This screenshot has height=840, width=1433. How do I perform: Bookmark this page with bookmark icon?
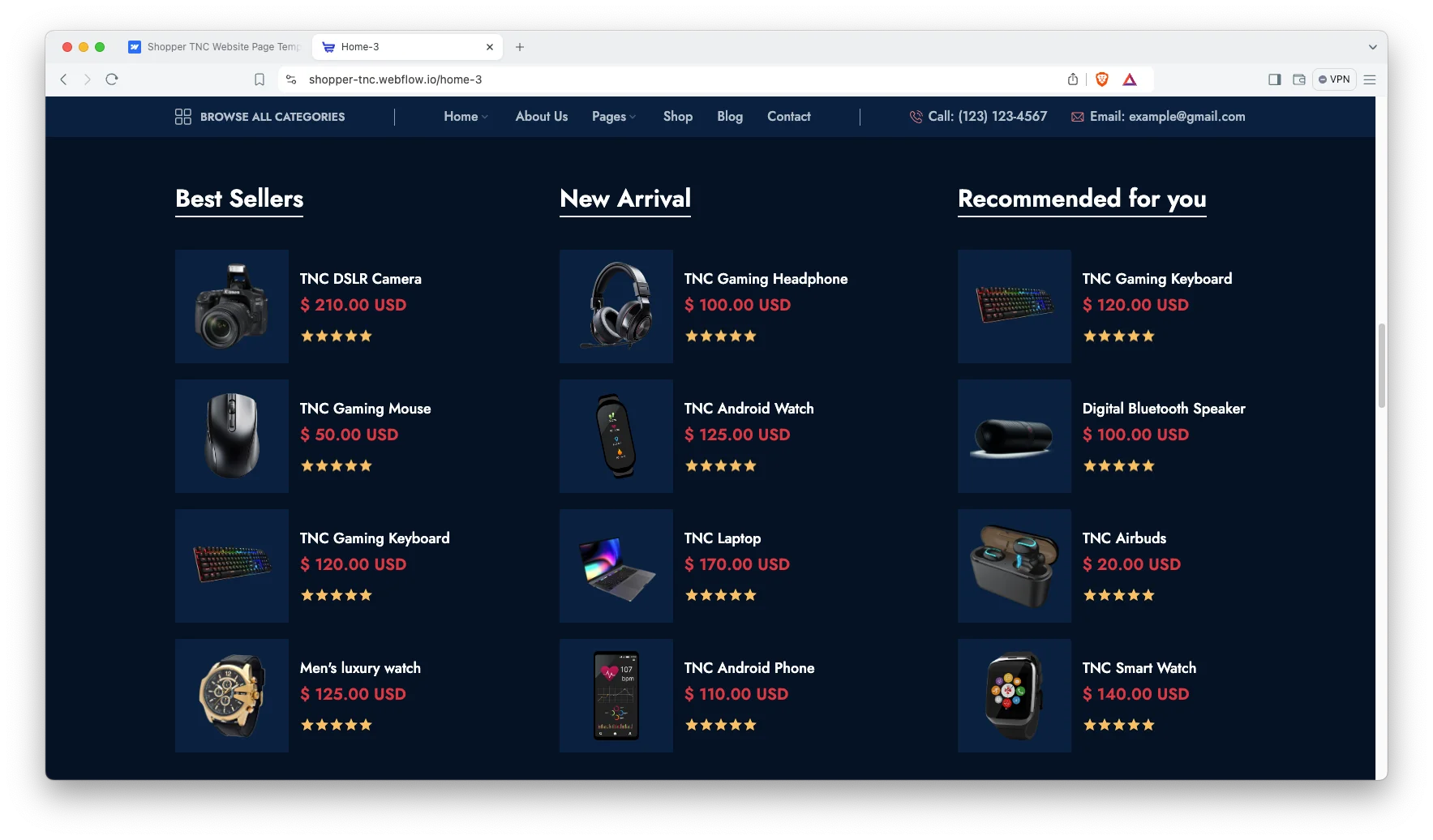coord(260,79)
